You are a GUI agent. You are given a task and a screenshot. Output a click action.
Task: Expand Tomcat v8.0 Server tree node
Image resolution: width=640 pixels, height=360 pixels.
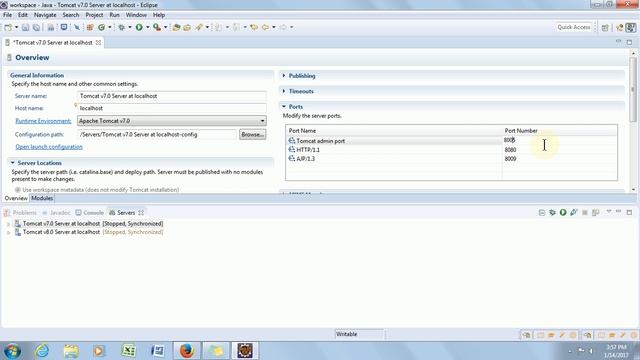point(8,232)
